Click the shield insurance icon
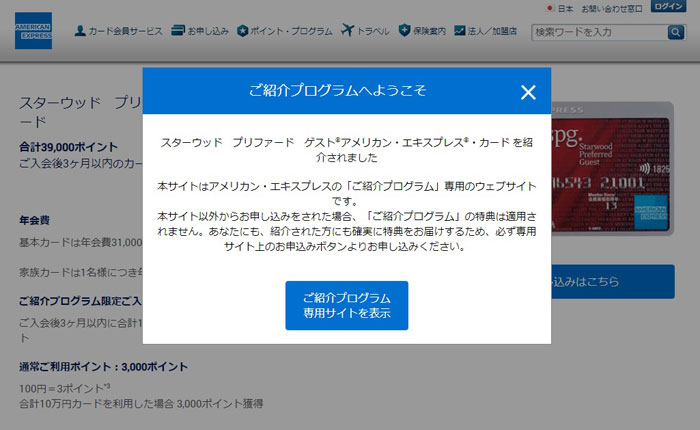Screen dimensions: 700x430 pyautogui.click(x=404, y=30)
